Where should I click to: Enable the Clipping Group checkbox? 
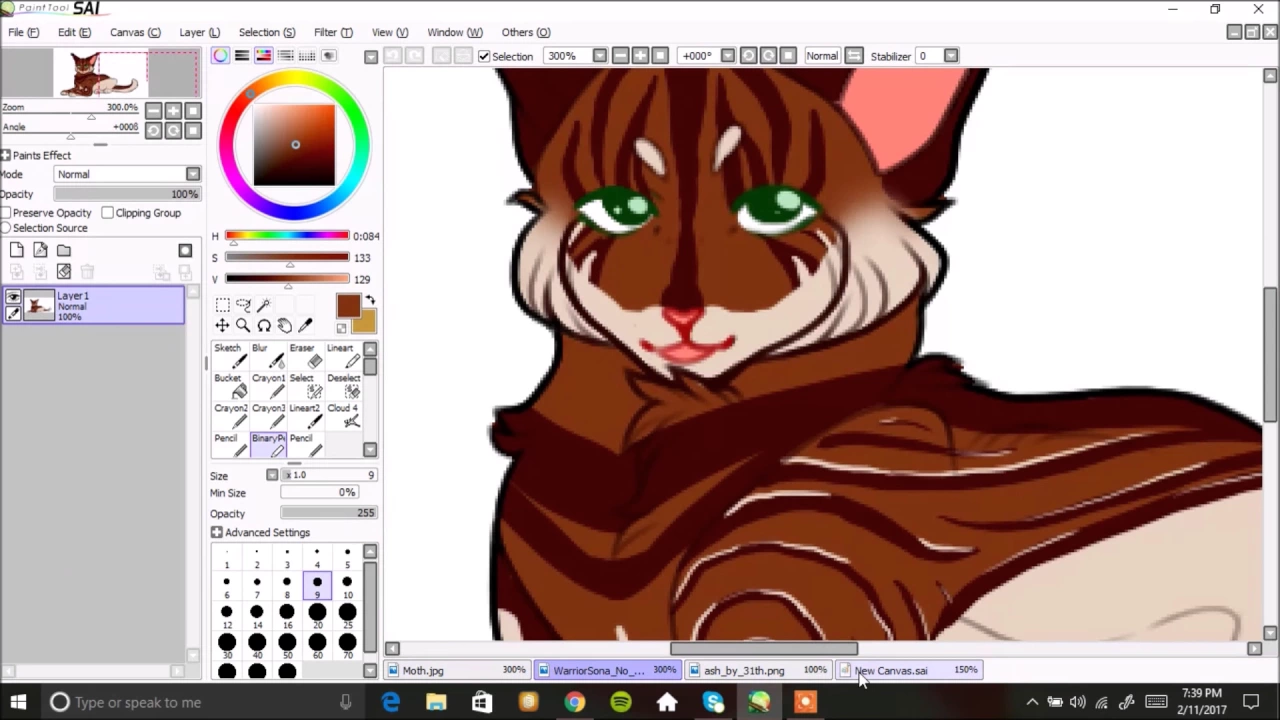click(x=107, y=213)
